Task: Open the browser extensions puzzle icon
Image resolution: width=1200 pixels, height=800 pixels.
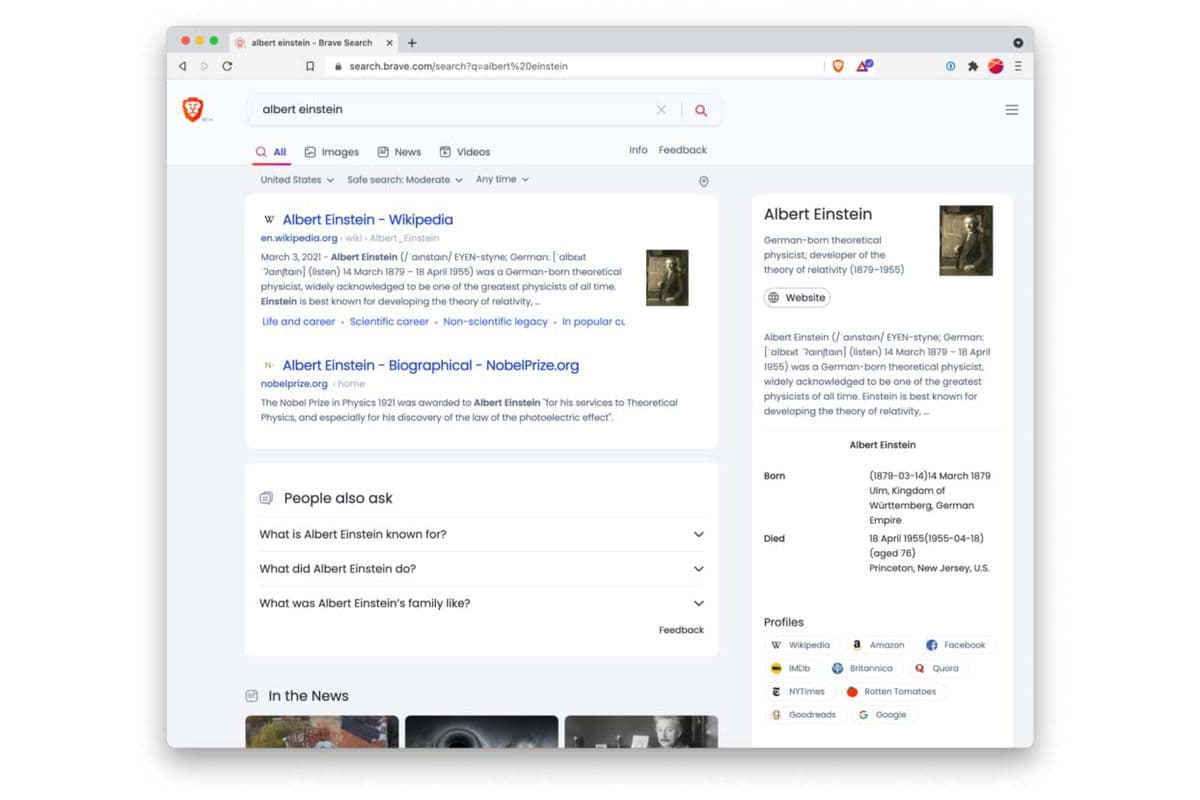Action: click(x=973, y=66)
